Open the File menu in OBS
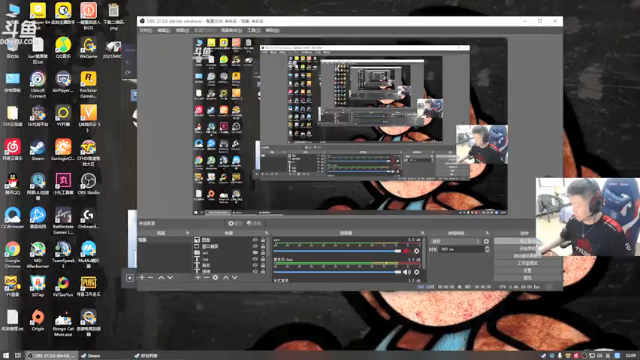 145,31
